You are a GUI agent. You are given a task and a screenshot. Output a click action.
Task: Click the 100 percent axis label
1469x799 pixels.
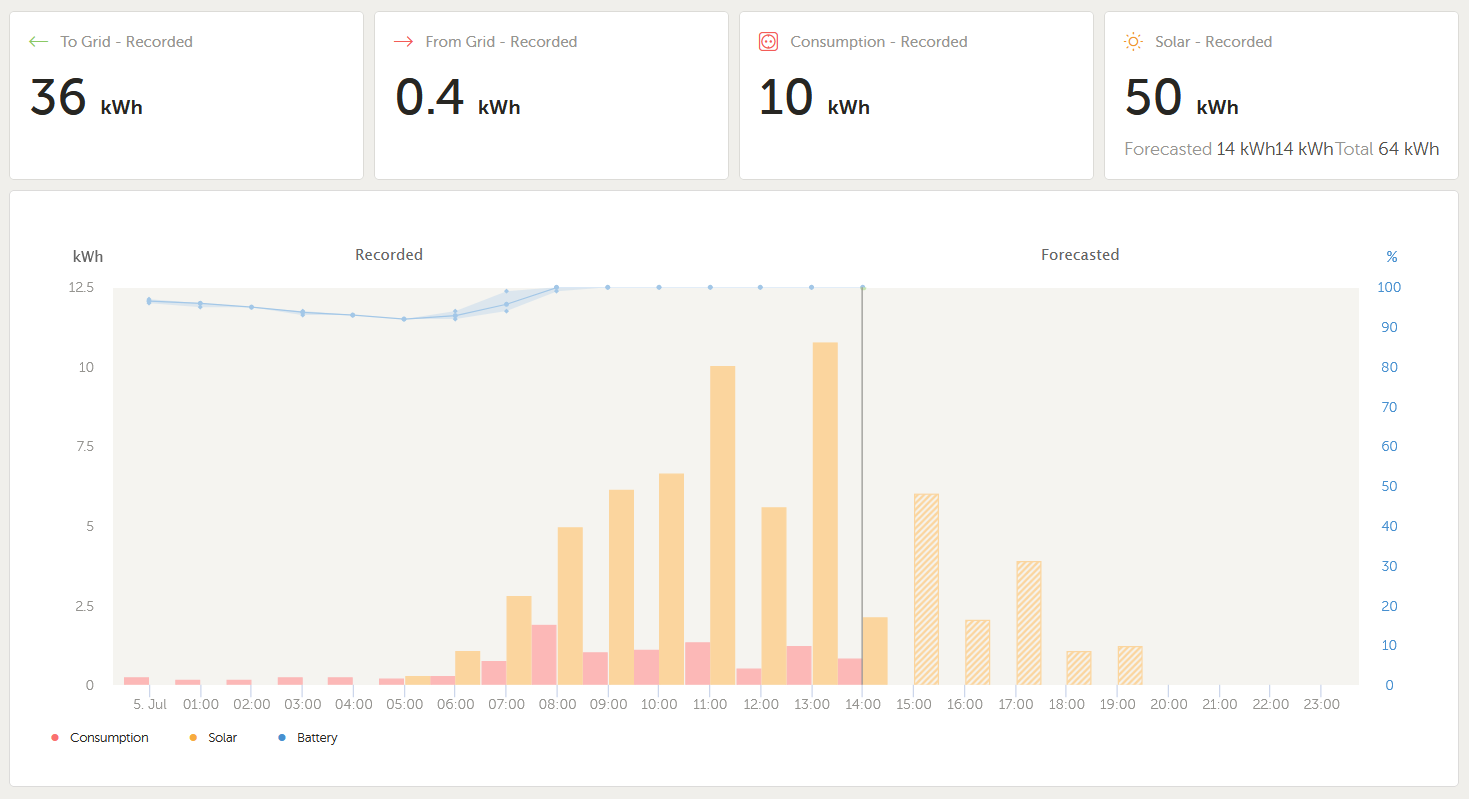pyautogui.click(x=1391, y=287)
